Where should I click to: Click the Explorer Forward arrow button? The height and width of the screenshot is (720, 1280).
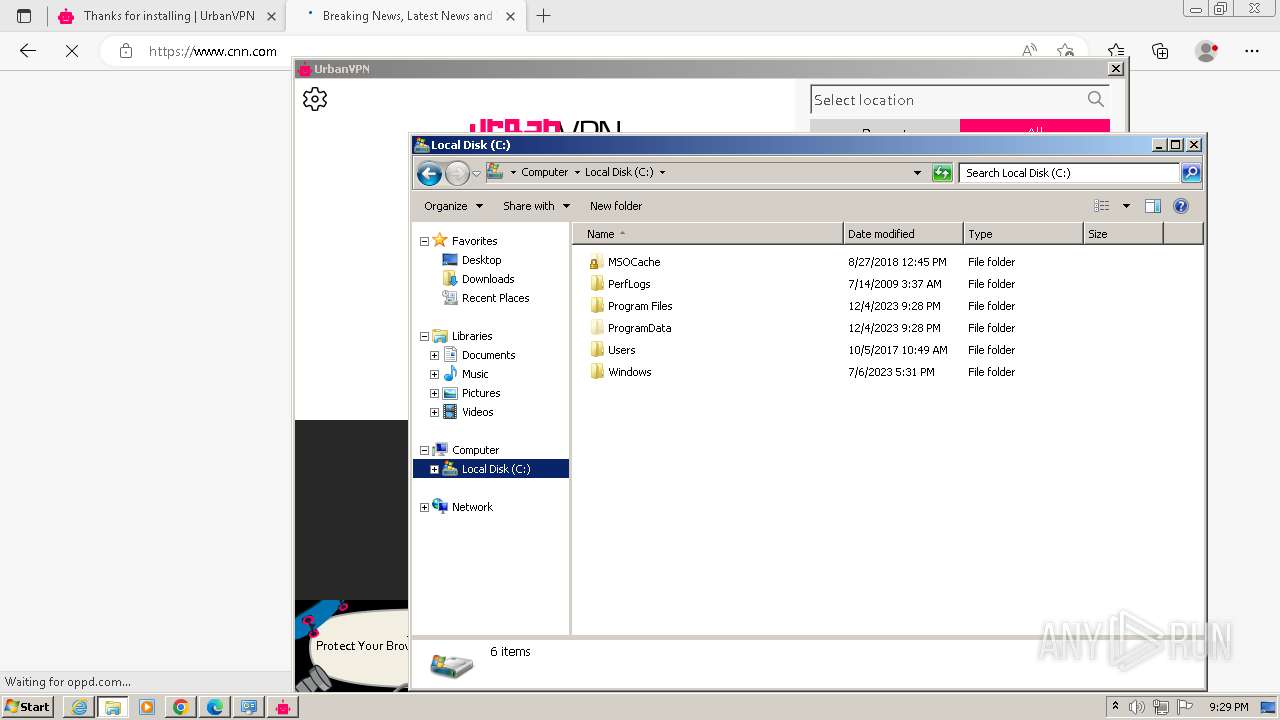coord(457,173)
